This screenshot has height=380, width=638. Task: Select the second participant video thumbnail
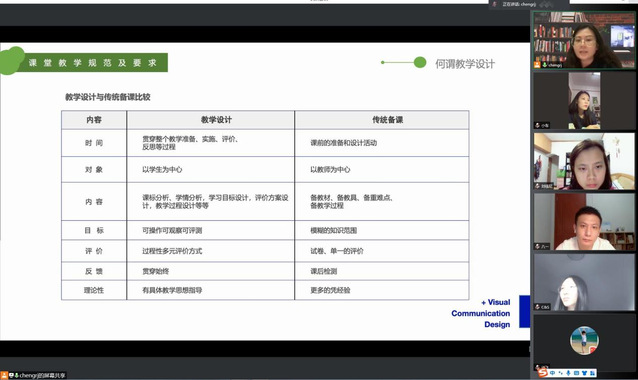pyautogui.click(x=584, y=100)
